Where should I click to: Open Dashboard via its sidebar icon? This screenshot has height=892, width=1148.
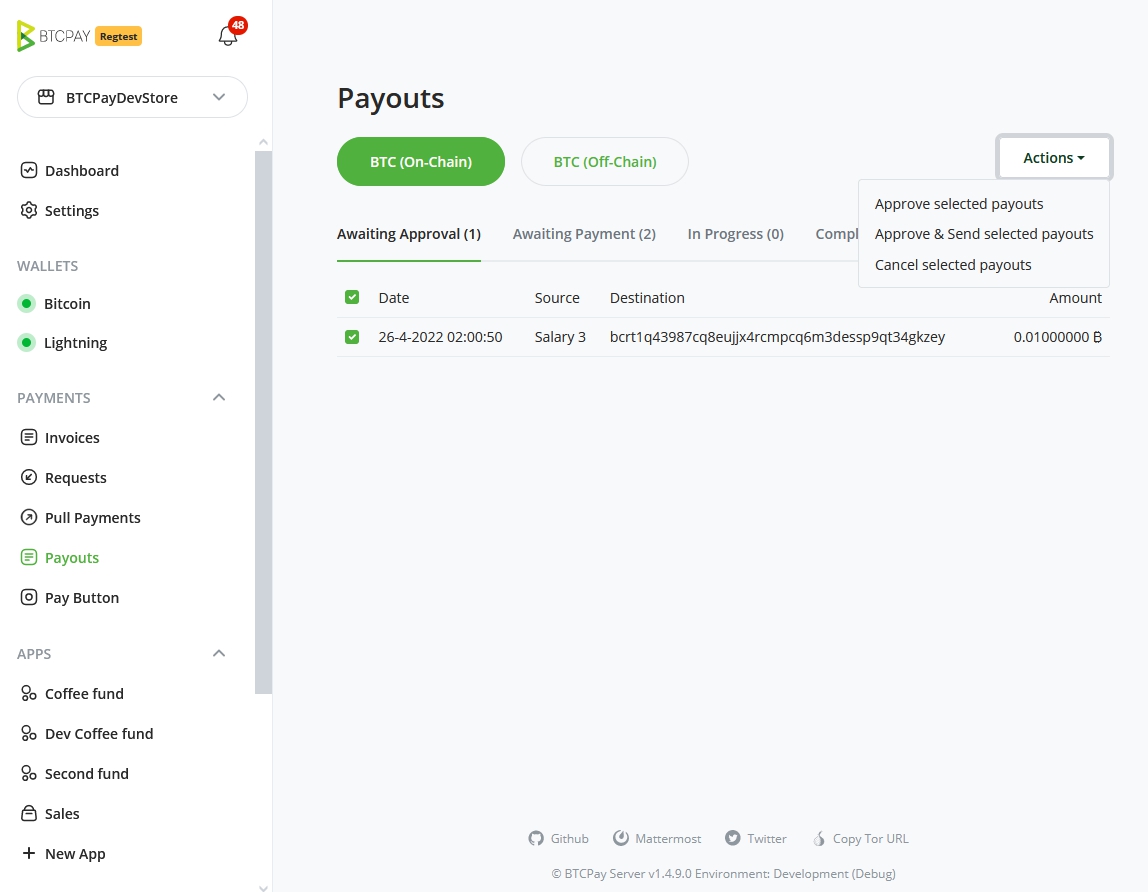coord(29,171)
